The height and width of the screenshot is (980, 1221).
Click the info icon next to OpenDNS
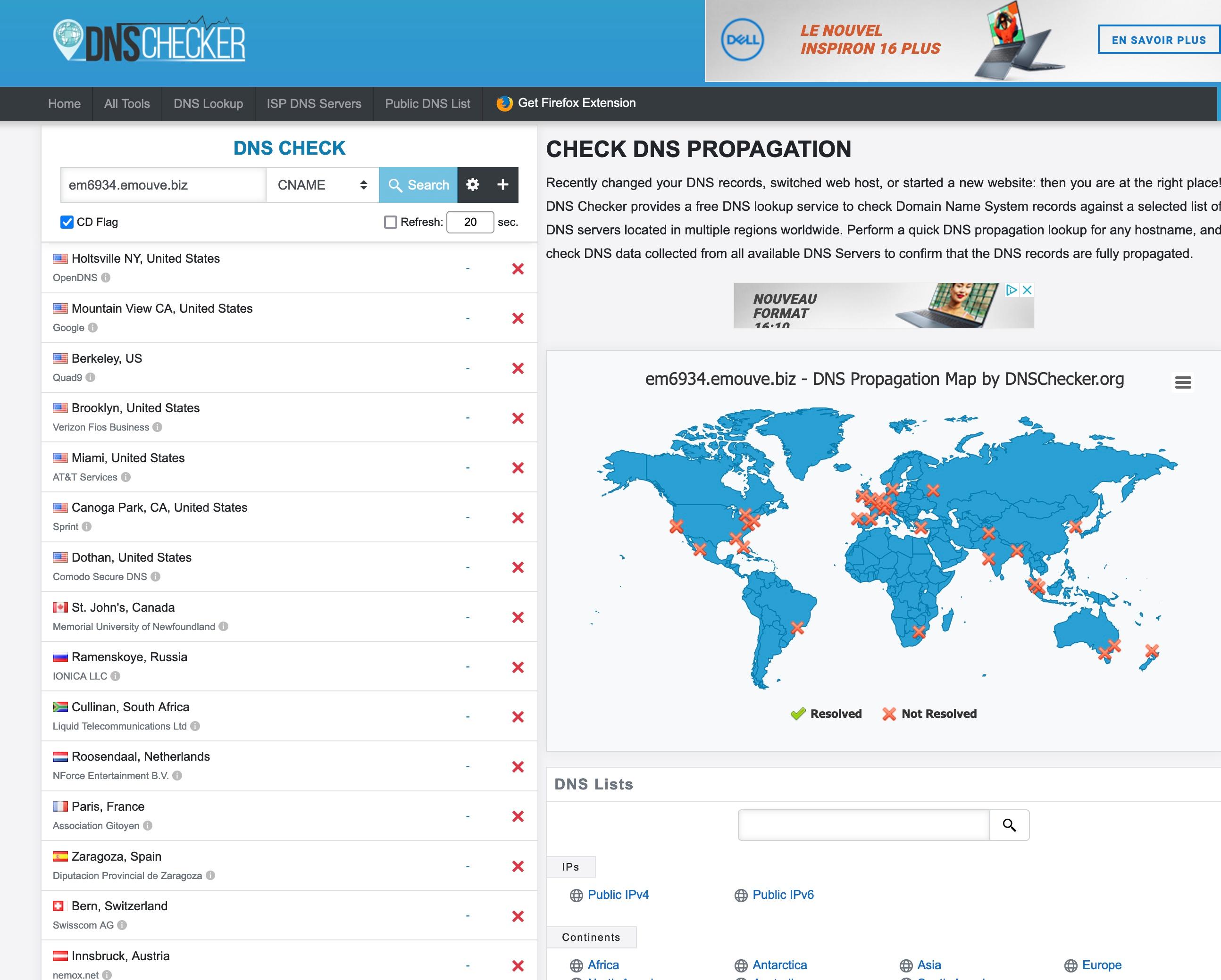pyautogui.click(x=106, y=277)
